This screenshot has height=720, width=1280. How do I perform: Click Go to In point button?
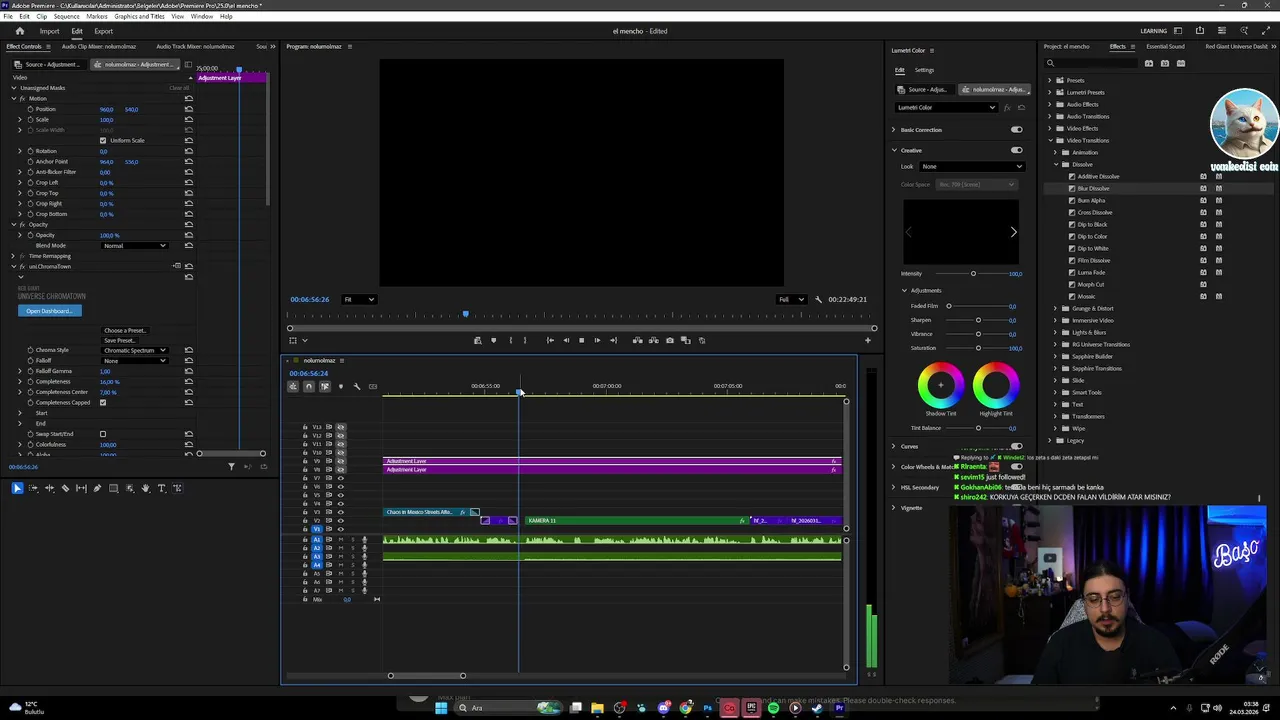pos(550,340)
